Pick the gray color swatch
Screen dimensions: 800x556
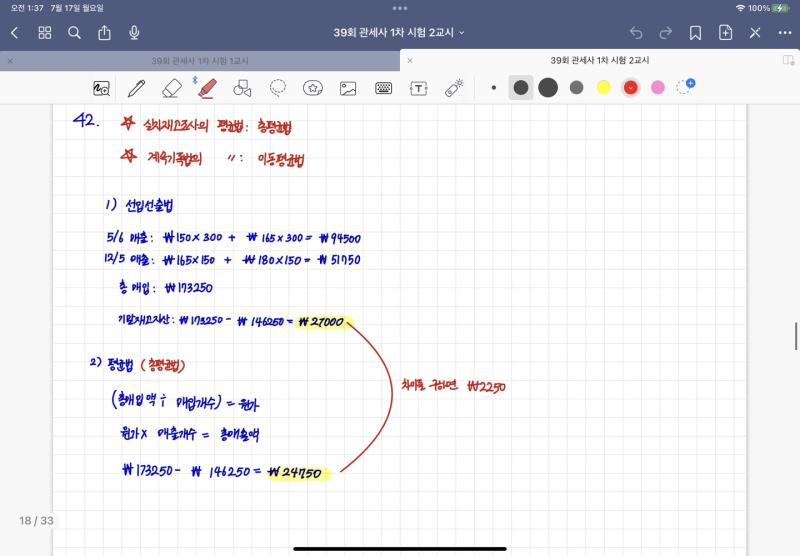point(577,88)
